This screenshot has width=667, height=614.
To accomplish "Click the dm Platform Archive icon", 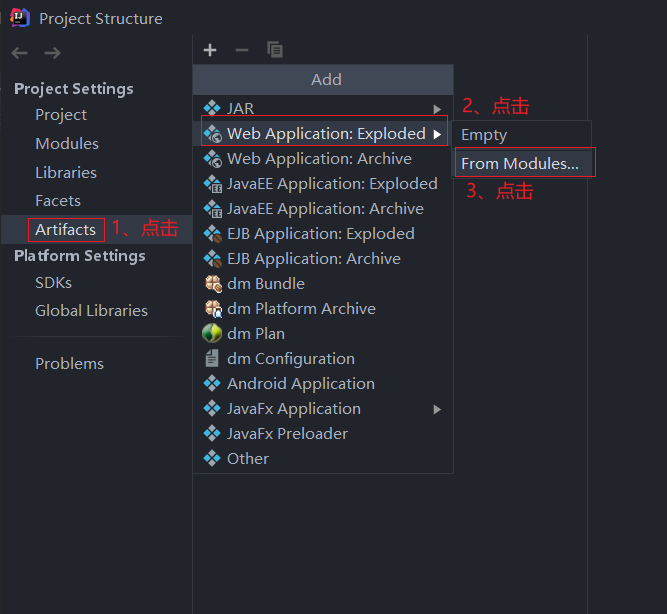I will [213, 309].
